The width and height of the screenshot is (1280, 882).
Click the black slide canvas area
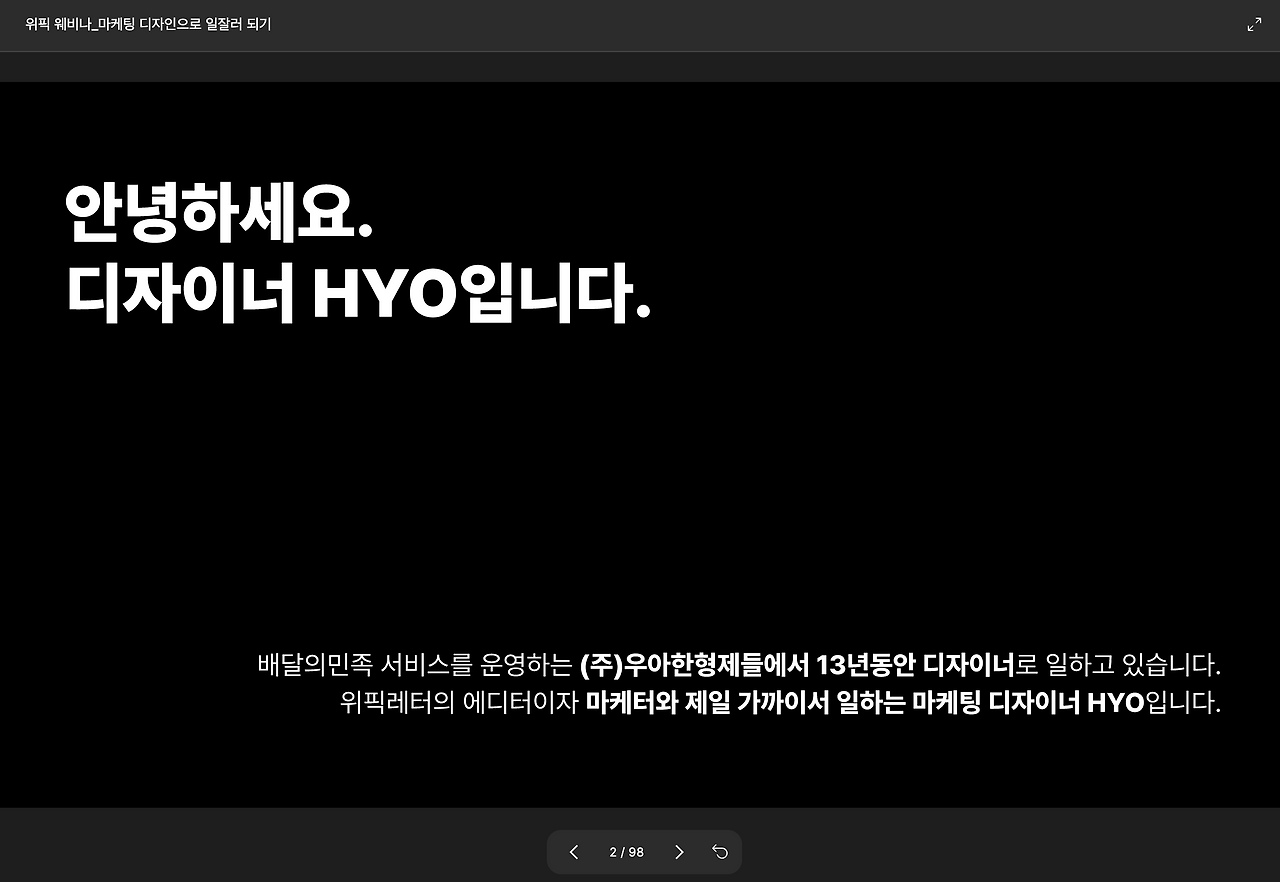[640, 450]
